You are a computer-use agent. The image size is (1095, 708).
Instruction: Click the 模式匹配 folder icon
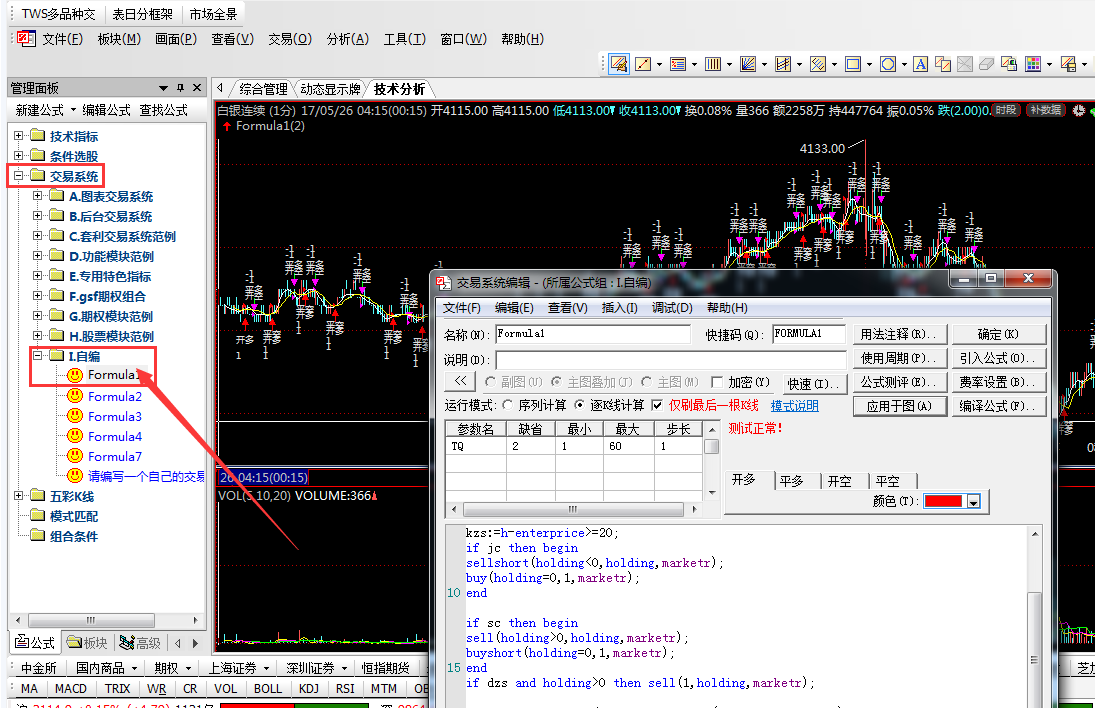coord(38,515)
